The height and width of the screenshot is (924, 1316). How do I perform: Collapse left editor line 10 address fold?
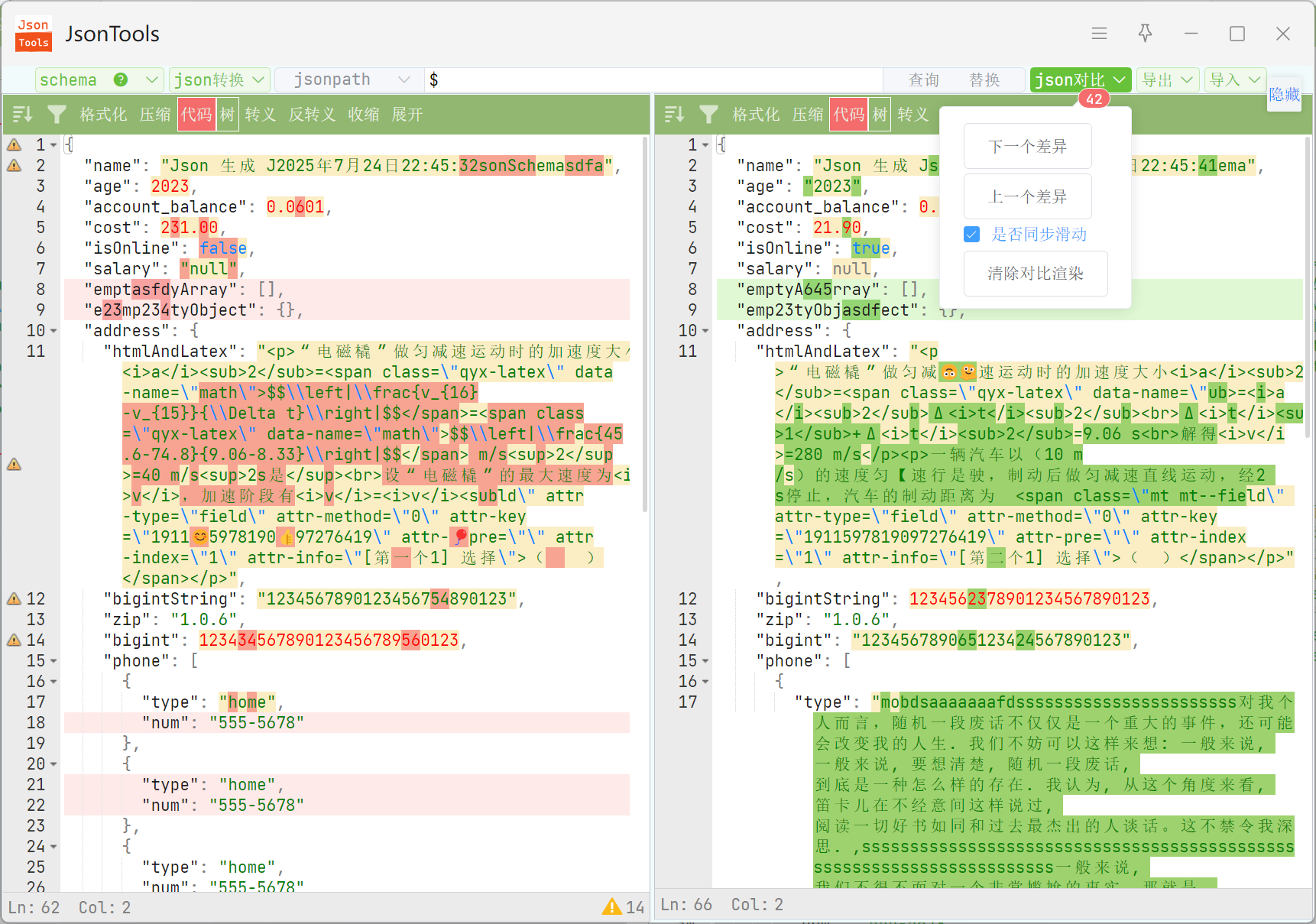[53, 331]
